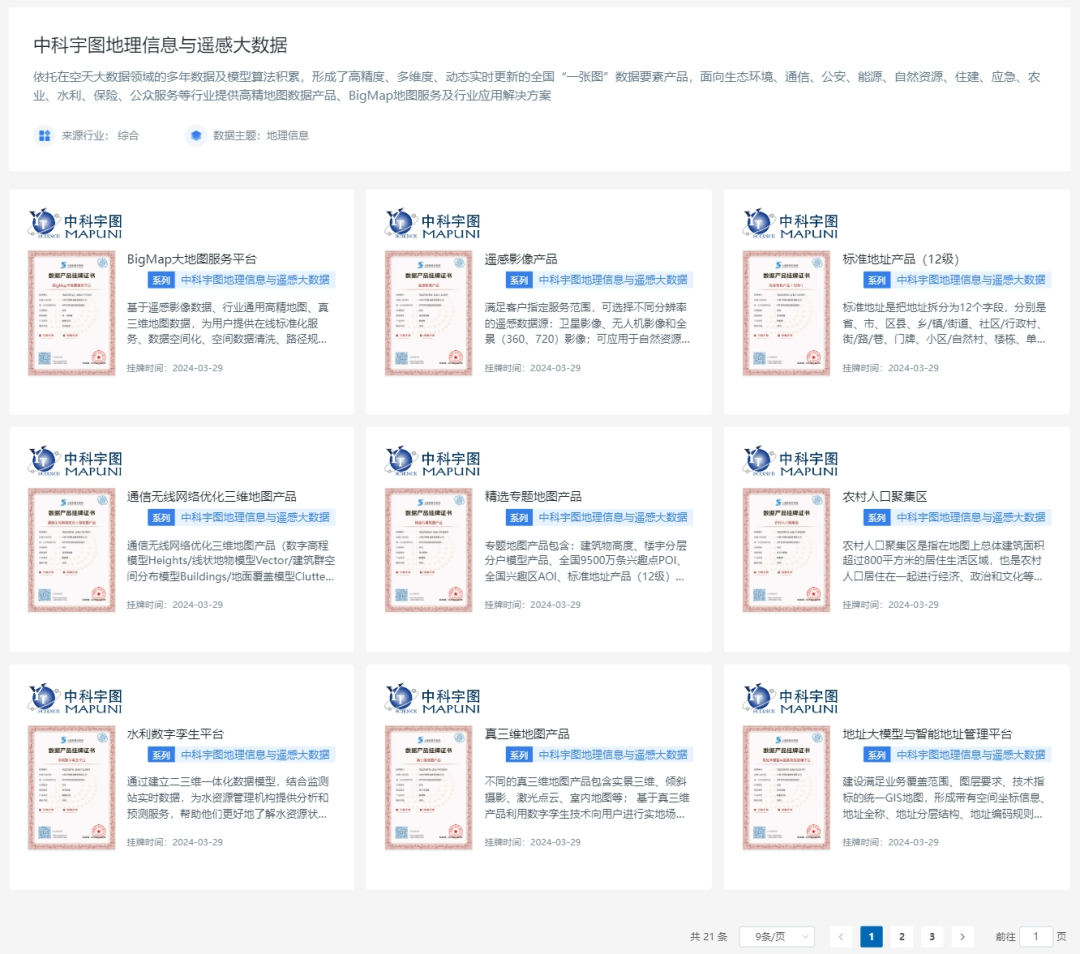Click the 精选专题地图产品 certificate thumbnail
Image resolution: width=1080 pixels, height=954 pixels.
[428, 550]
